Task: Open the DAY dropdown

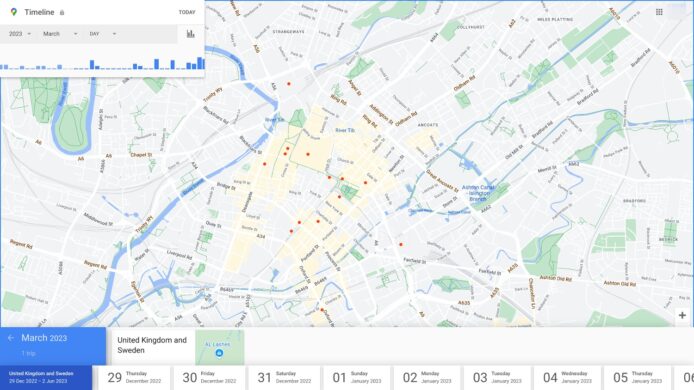Action: (x=103, y=34)
